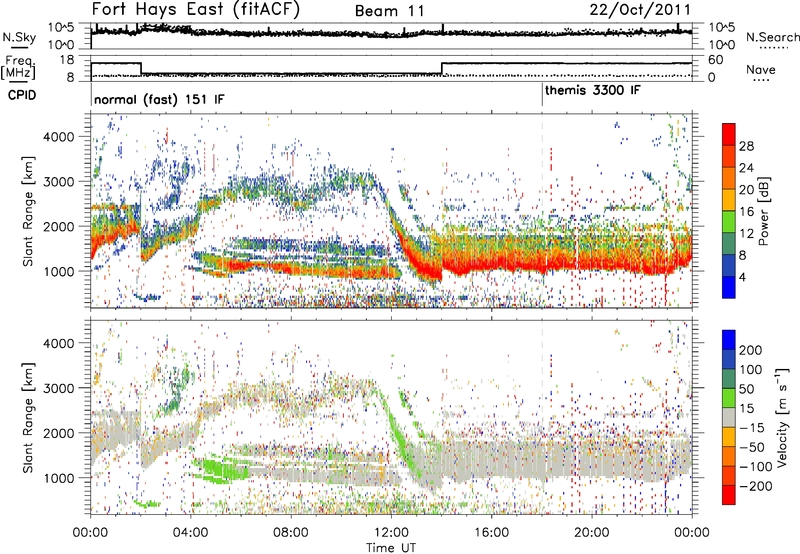The width and height of the screenshot is (800, 554).
Task: Click the 3000 tick on the velocity panel
Action: [x=58, y=388]
